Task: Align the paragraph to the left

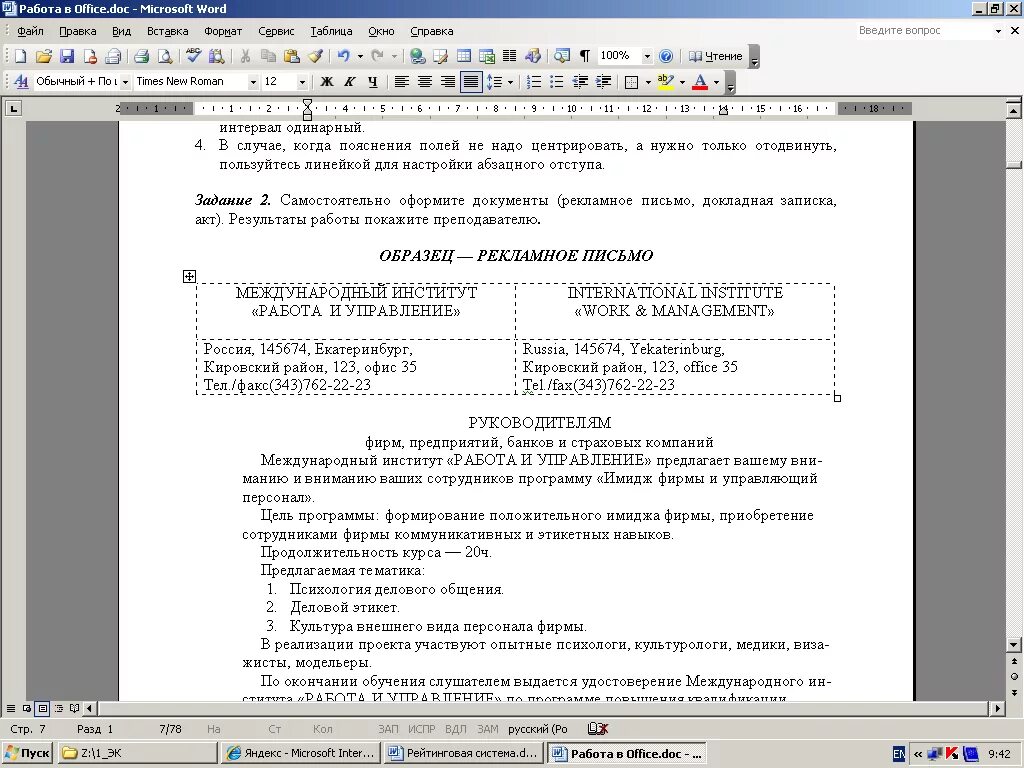Action: pyautogui.click(x=402, y=82)
